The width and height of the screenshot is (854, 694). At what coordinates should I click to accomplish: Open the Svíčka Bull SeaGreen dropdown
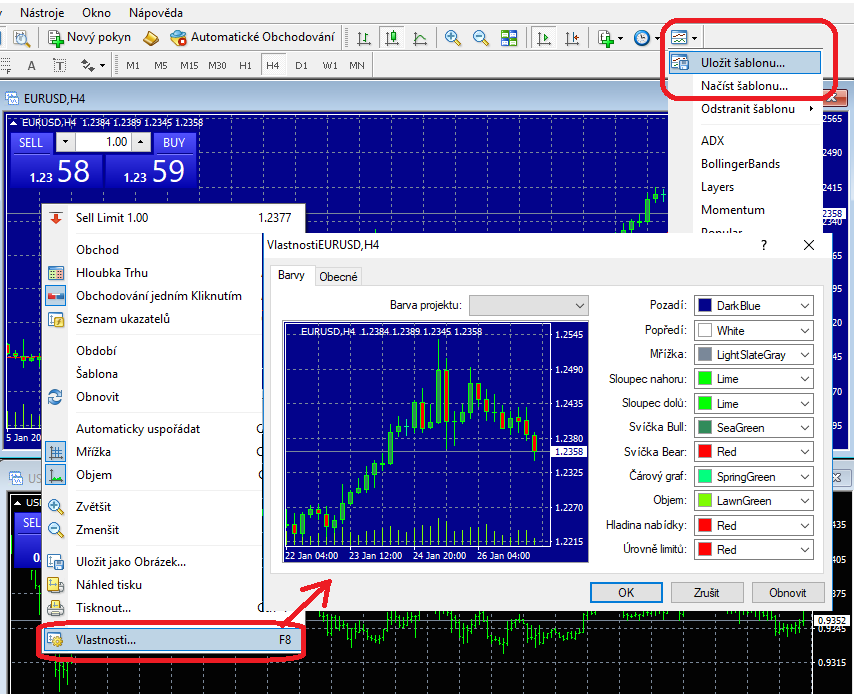tap(754, 428)
